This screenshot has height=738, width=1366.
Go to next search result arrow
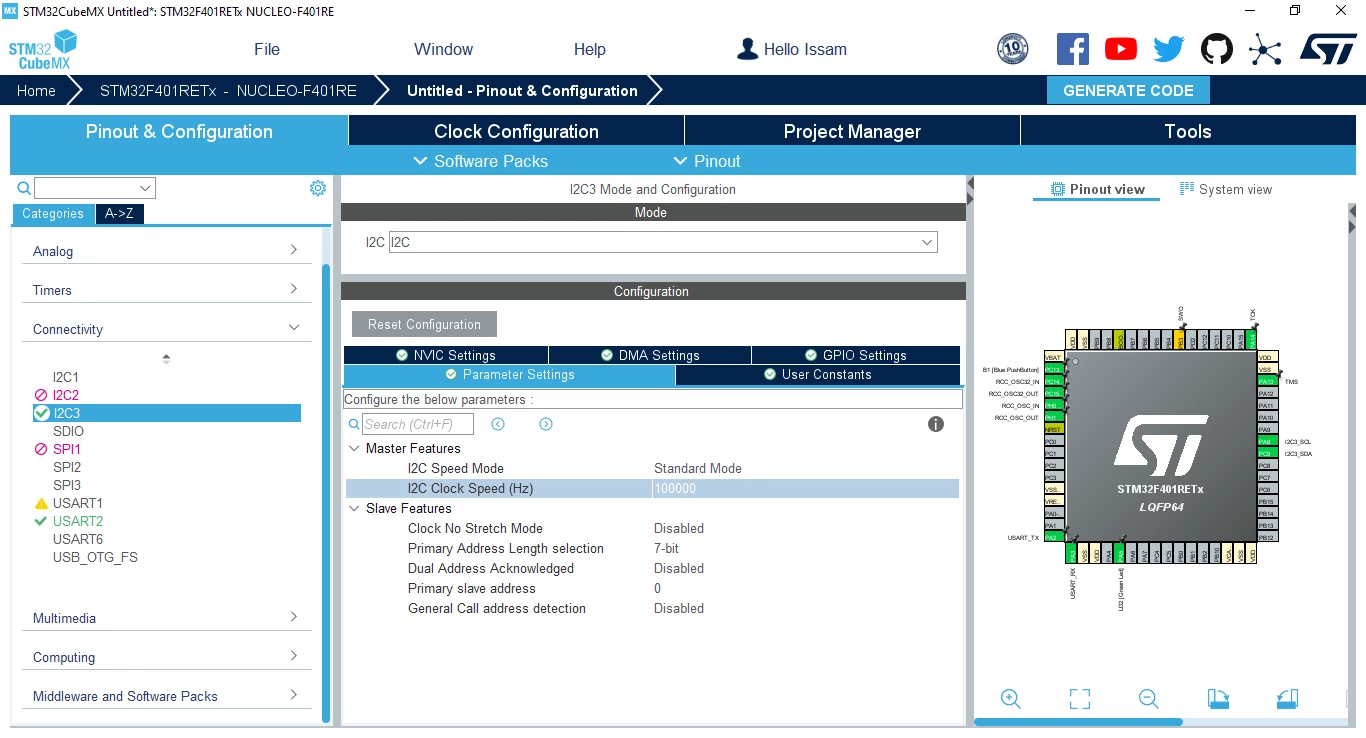(546, 424)
